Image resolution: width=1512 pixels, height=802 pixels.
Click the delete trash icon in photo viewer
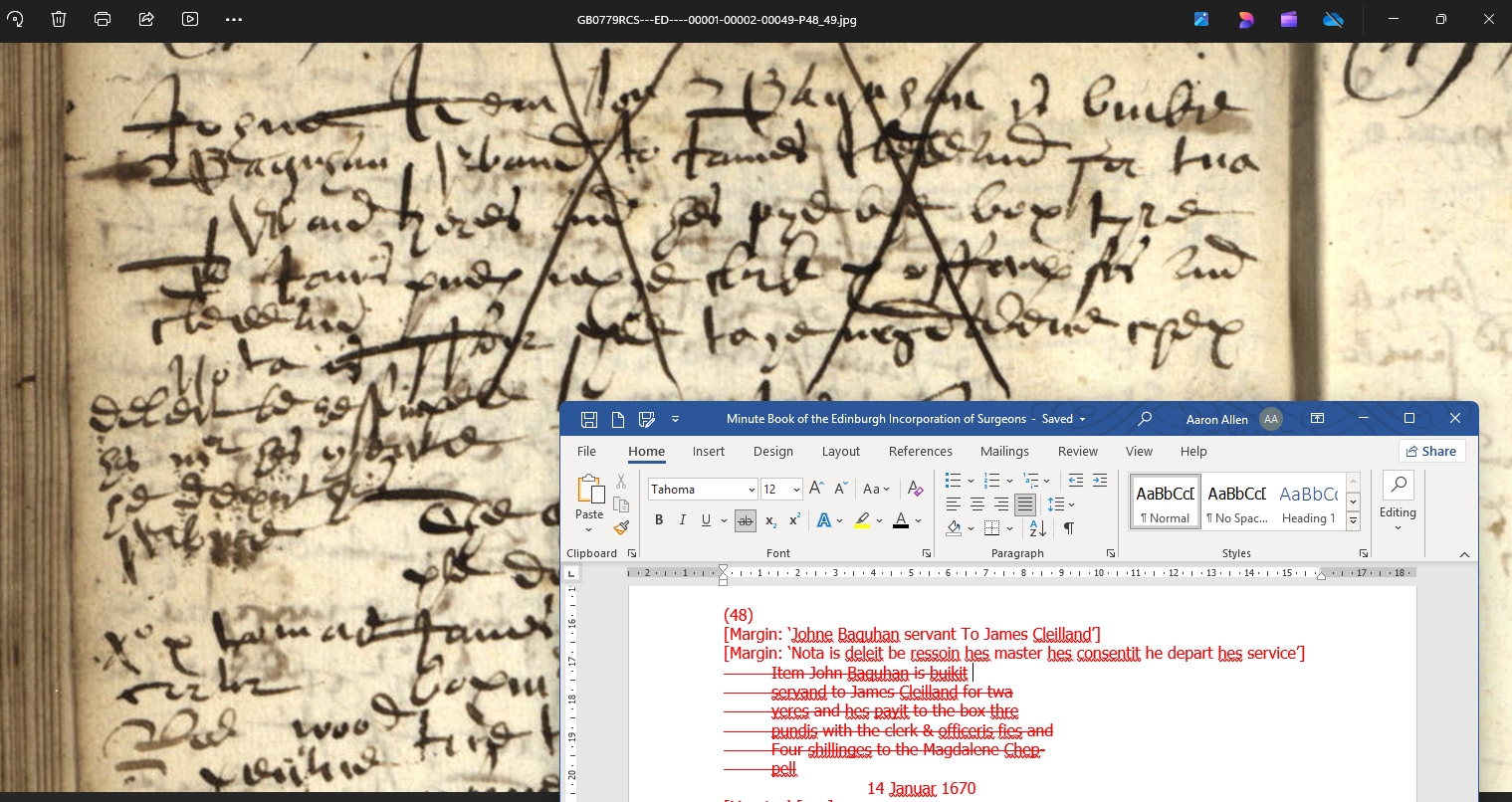(59, 19)
